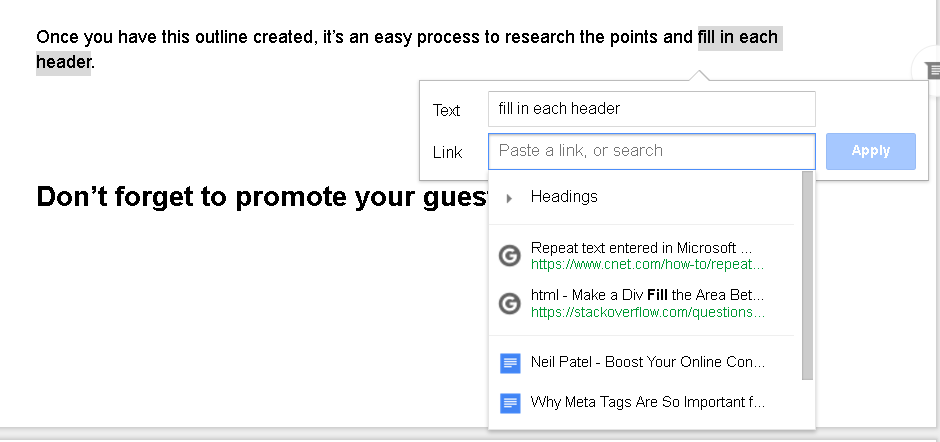Screen dimensions: 940x442
Task: Click the Apply button
Action: click(870, 151)
